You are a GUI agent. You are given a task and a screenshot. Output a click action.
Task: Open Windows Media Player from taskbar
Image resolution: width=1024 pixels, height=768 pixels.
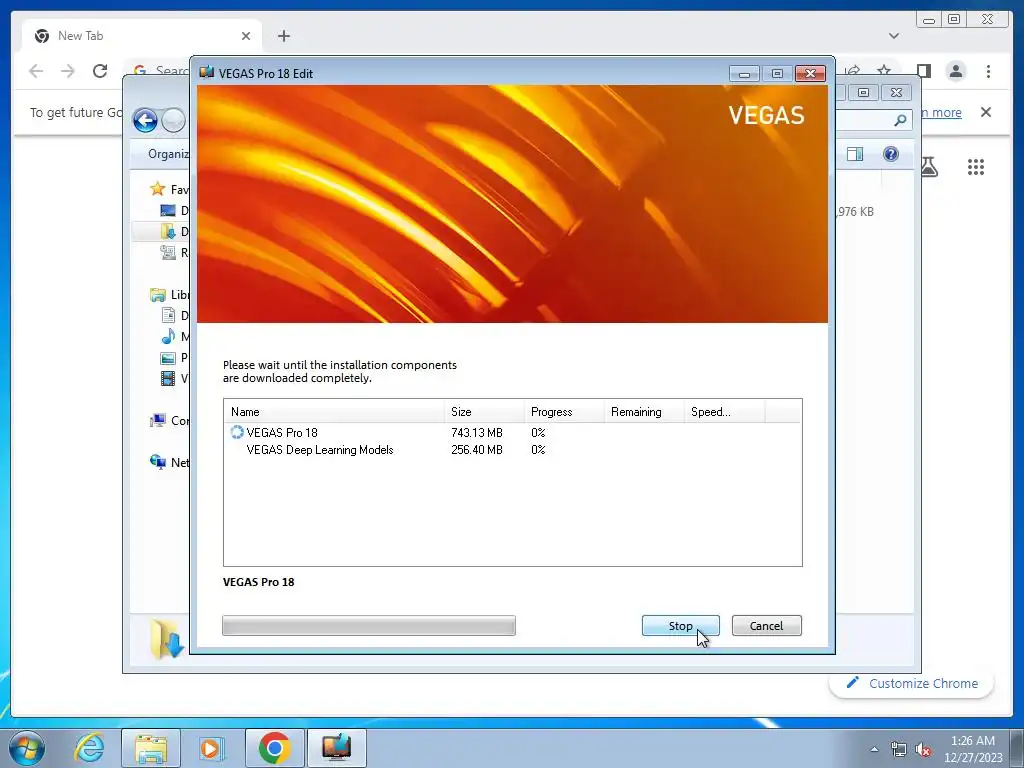tap(211, 748)
